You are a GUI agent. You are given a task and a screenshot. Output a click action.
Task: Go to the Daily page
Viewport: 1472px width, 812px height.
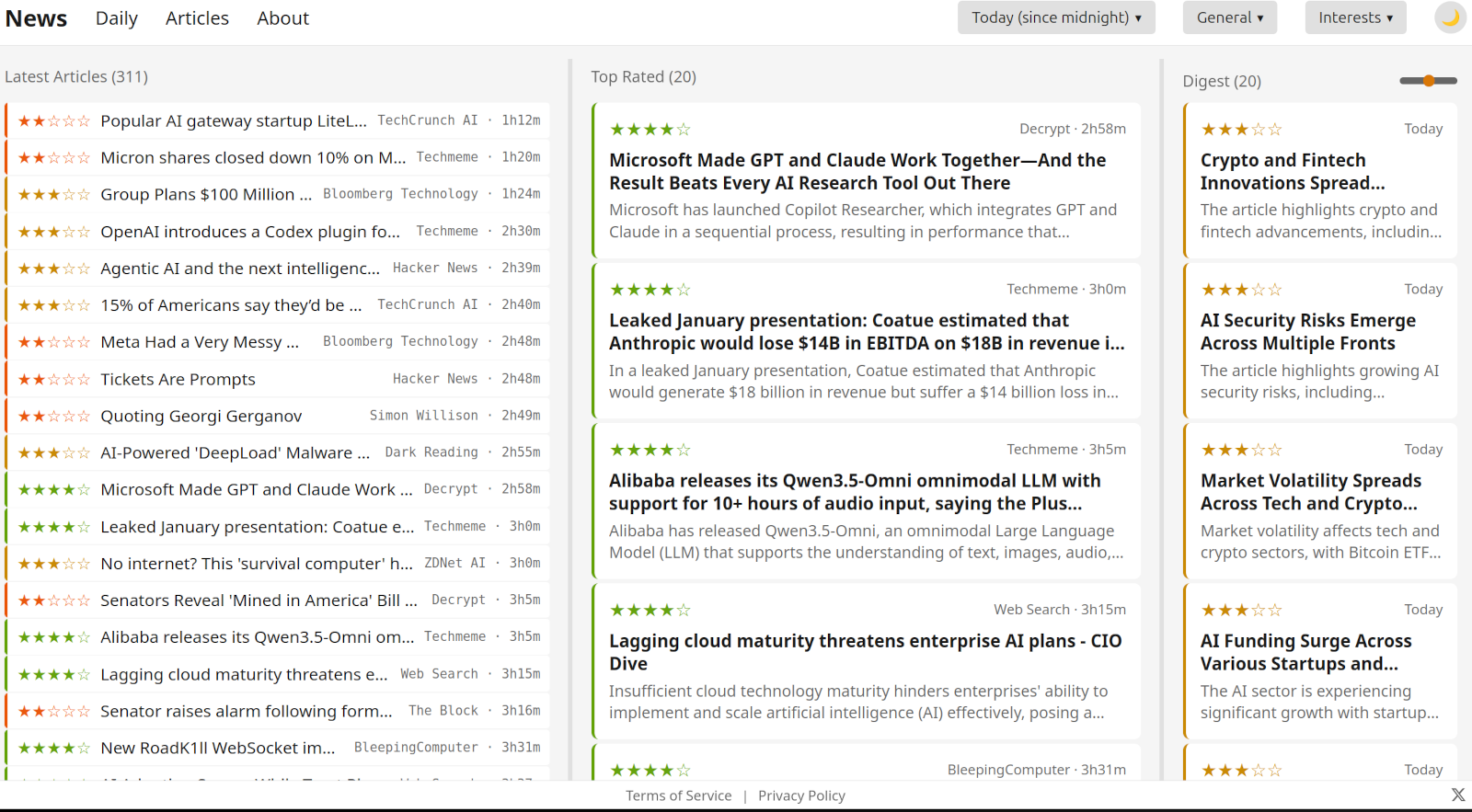[117, 18]
